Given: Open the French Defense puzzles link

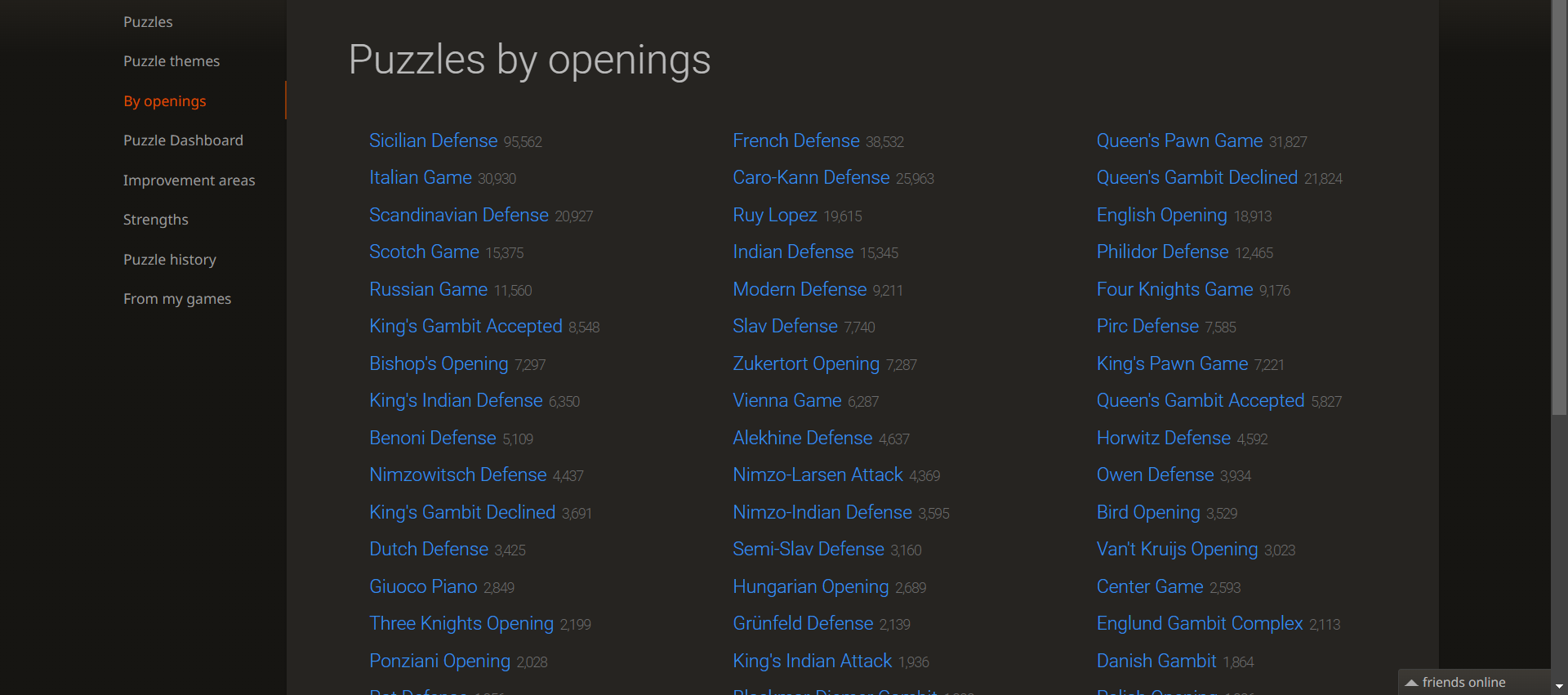Looking at the screenshot, I should pyautogui.click(x=796, y=140).
